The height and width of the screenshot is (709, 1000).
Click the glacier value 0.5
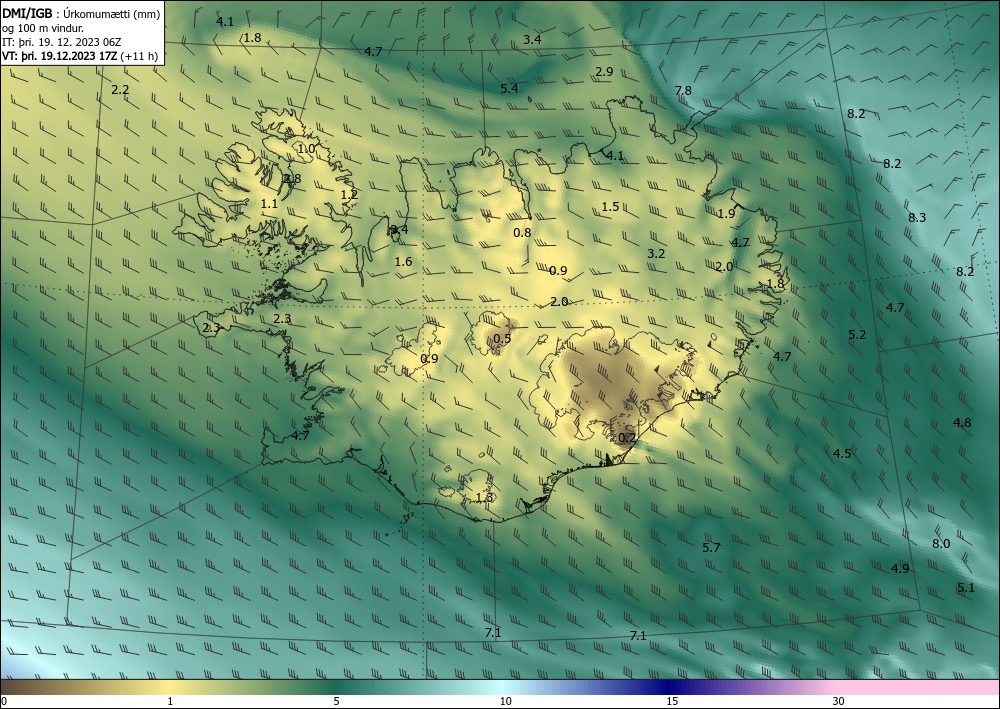[x=503, y=339]
